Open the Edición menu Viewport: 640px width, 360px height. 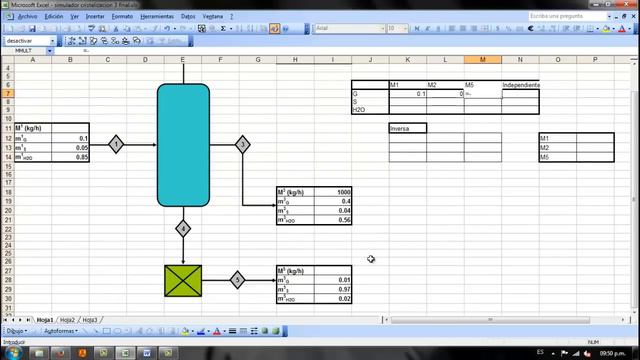[x=53, y=16]
